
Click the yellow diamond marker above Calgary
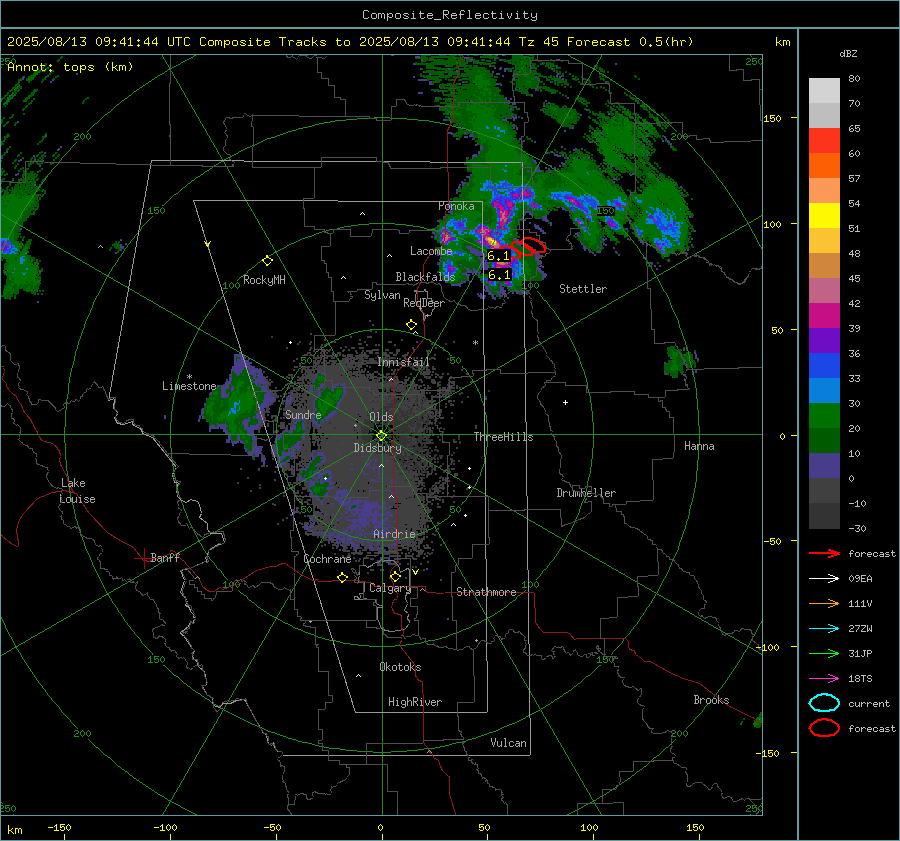tap(395, 576)
